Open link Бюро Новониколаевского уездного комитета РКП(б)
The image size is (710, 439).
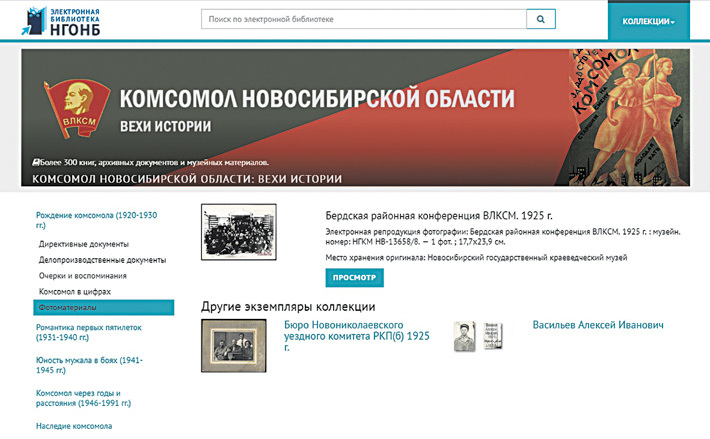click(356, 336)
